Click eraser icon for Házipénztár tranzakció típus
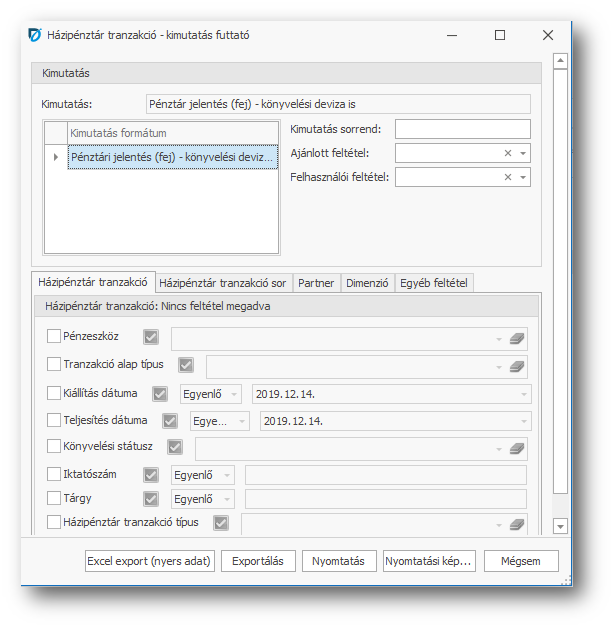Screen dimensions: 615x629 point(516,524)
